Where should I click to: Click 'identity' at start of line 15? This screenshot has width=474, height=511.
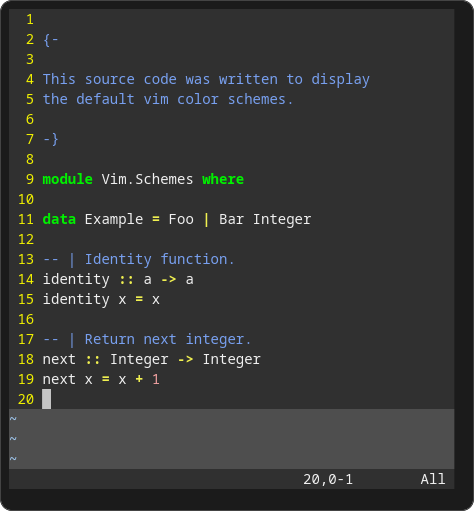click(76, 300)
